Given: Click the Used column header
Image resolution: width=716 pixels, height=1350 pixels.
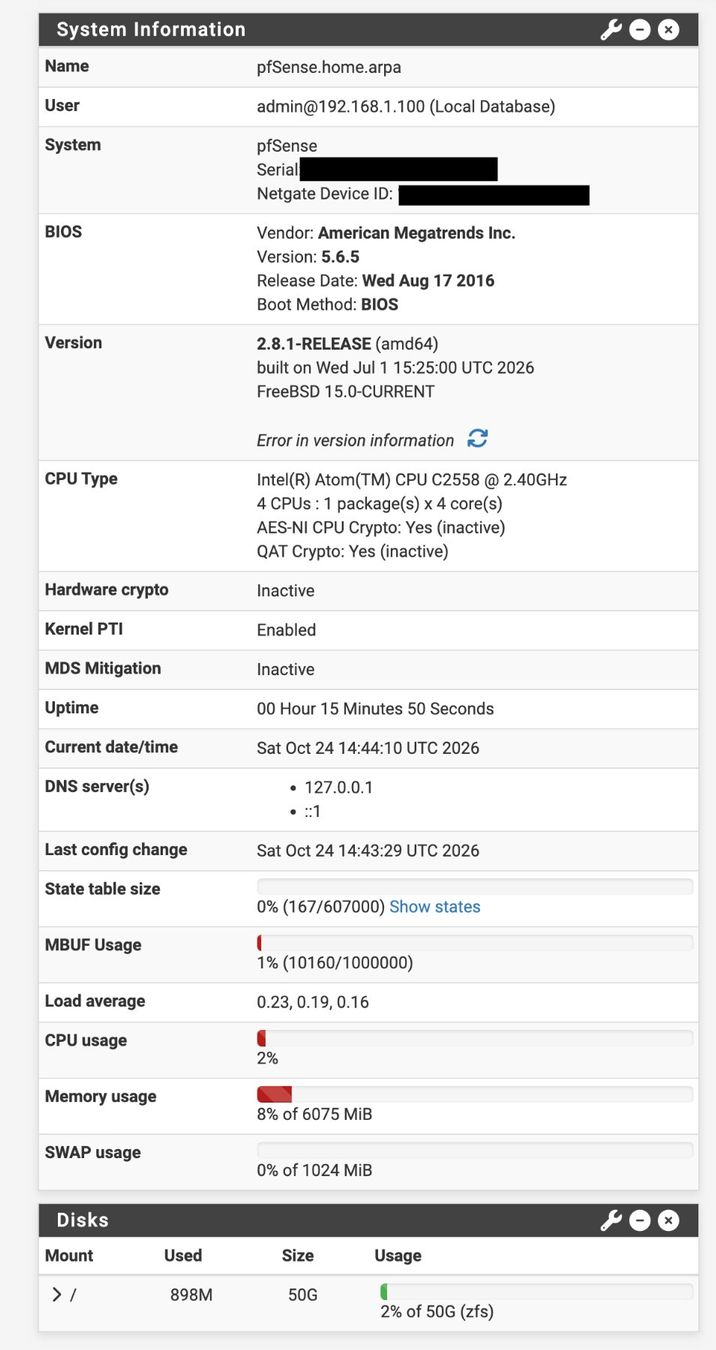Looking at the screenshot, I should click(x=183, y=1256).
